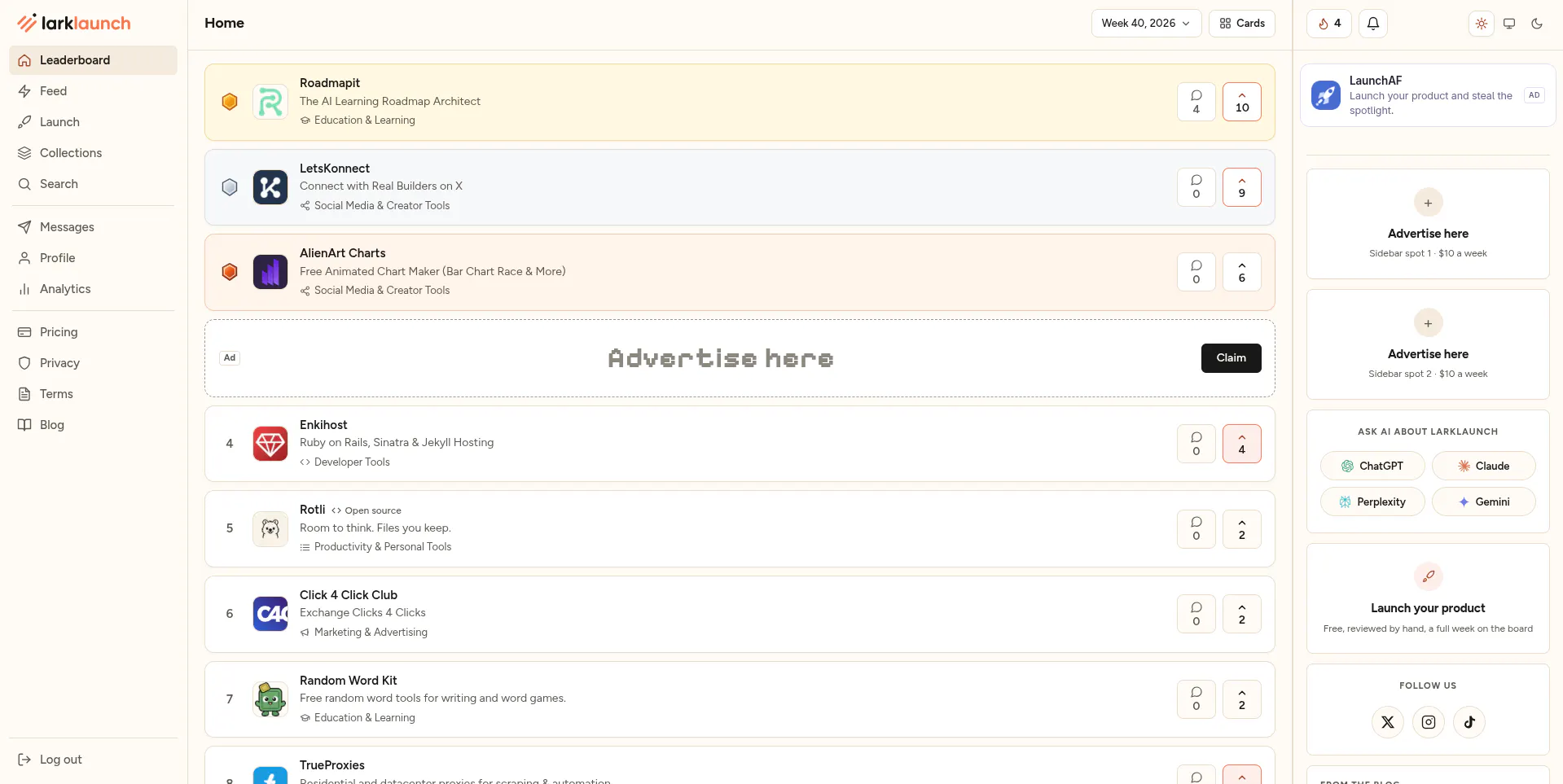Open Analytics in sidebar
The height and width of the screenshot is (784, 1563).
click(x=93, y=289)
